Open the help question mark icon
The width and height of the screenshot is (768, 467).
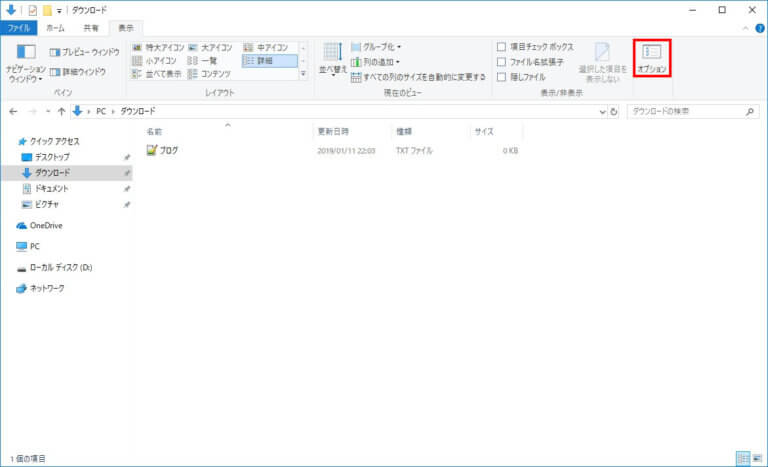[760, 28]
